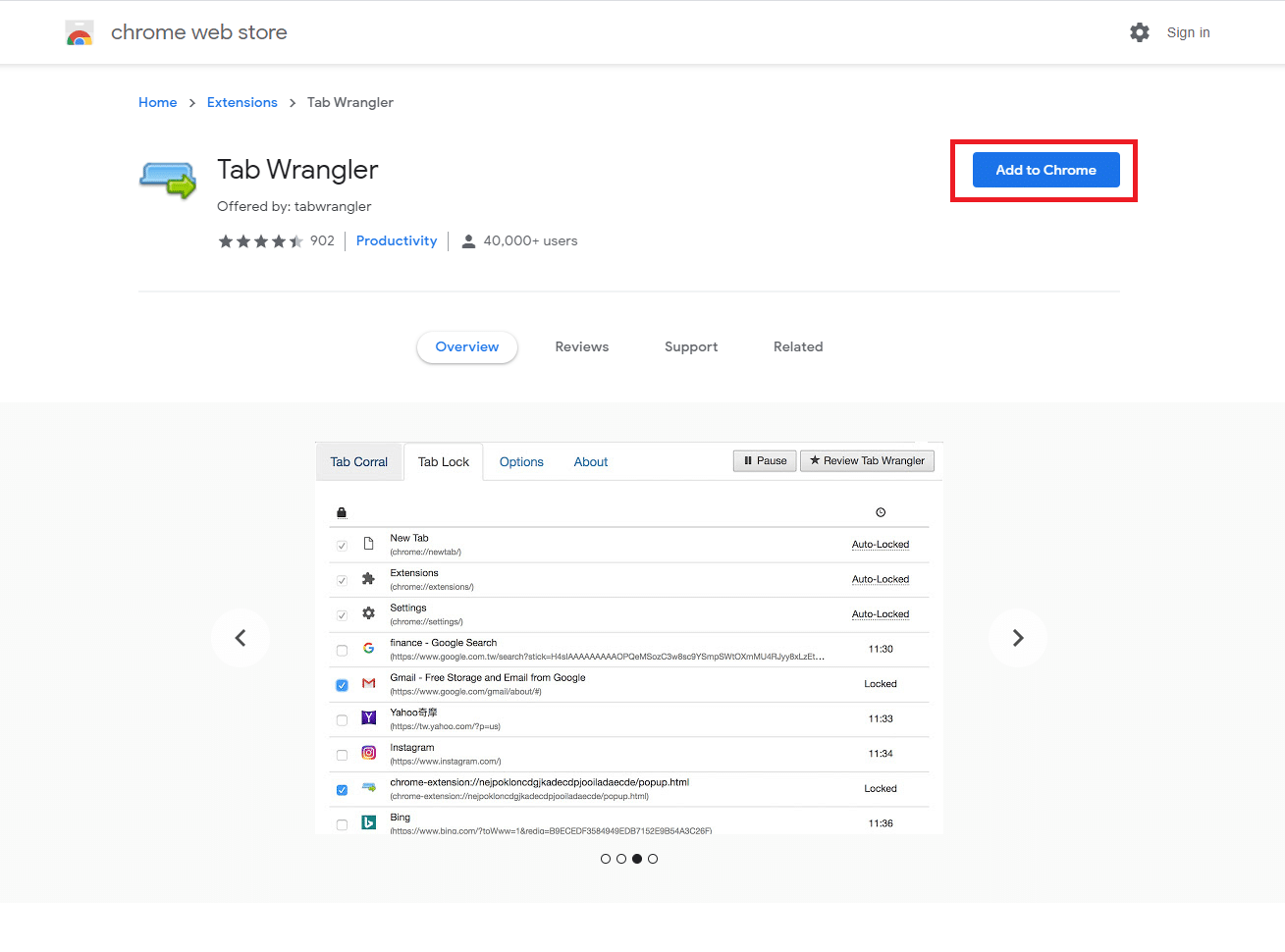Click the Settings row gear icon
Image resolution: width=1285 pixels, height=952 pixels.
(369, 613)
